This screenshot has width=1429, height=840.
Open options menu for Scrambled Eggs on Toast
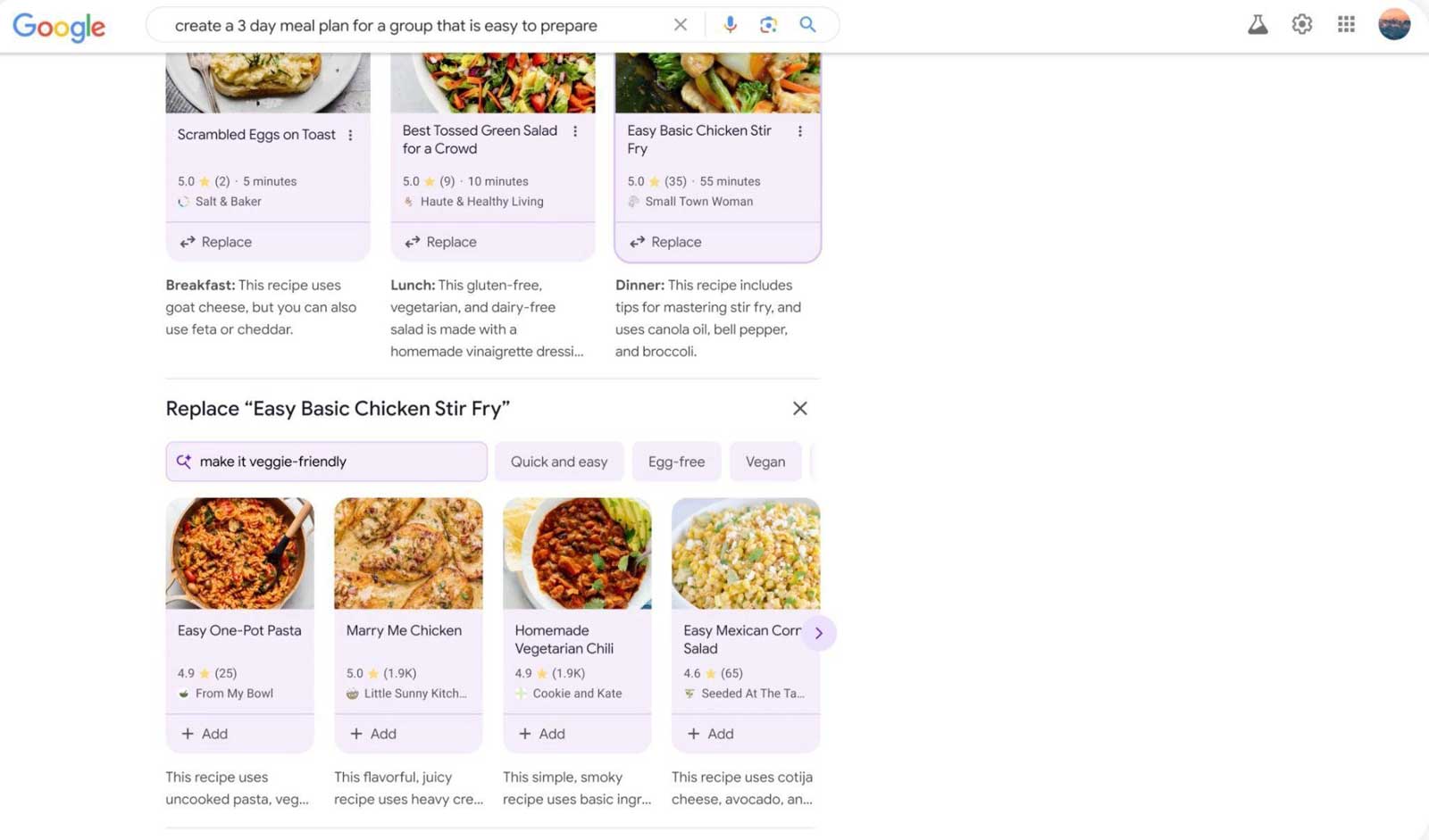pos(350,135)
